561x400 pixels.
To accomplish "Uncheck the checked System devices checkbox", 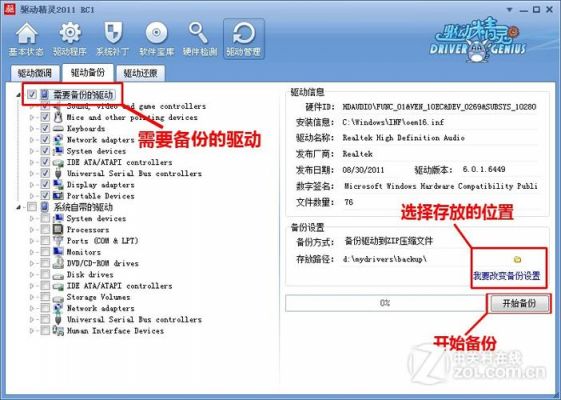I will click(45, 151).
